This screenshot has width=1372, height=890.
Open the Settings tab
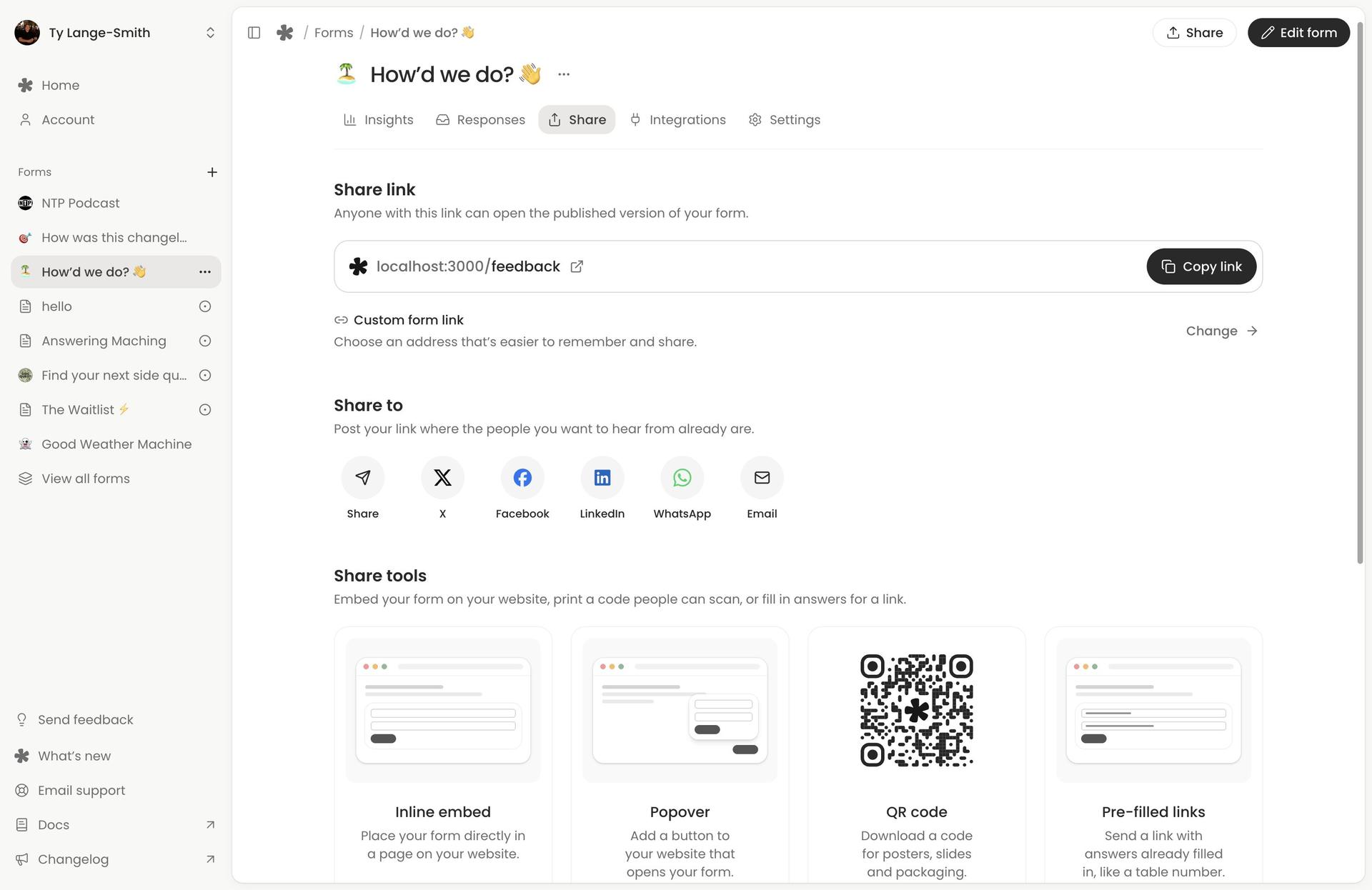[785, 120]
